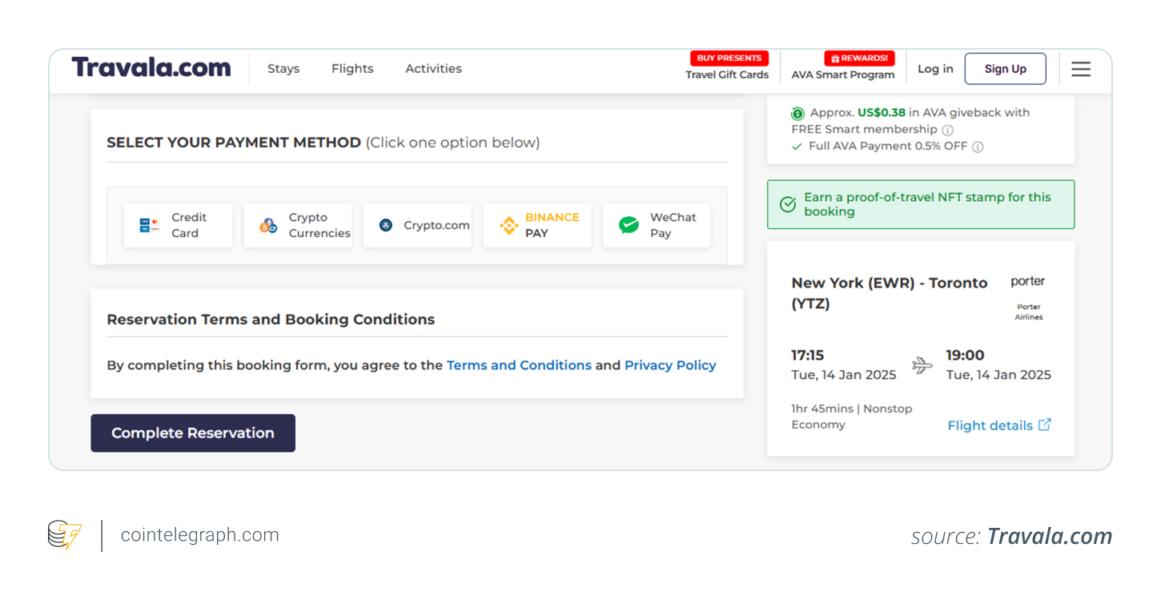Viewport: 1161px width, 600px height.
Task: Click the Crypto.com logo icon
Action: 386,225
